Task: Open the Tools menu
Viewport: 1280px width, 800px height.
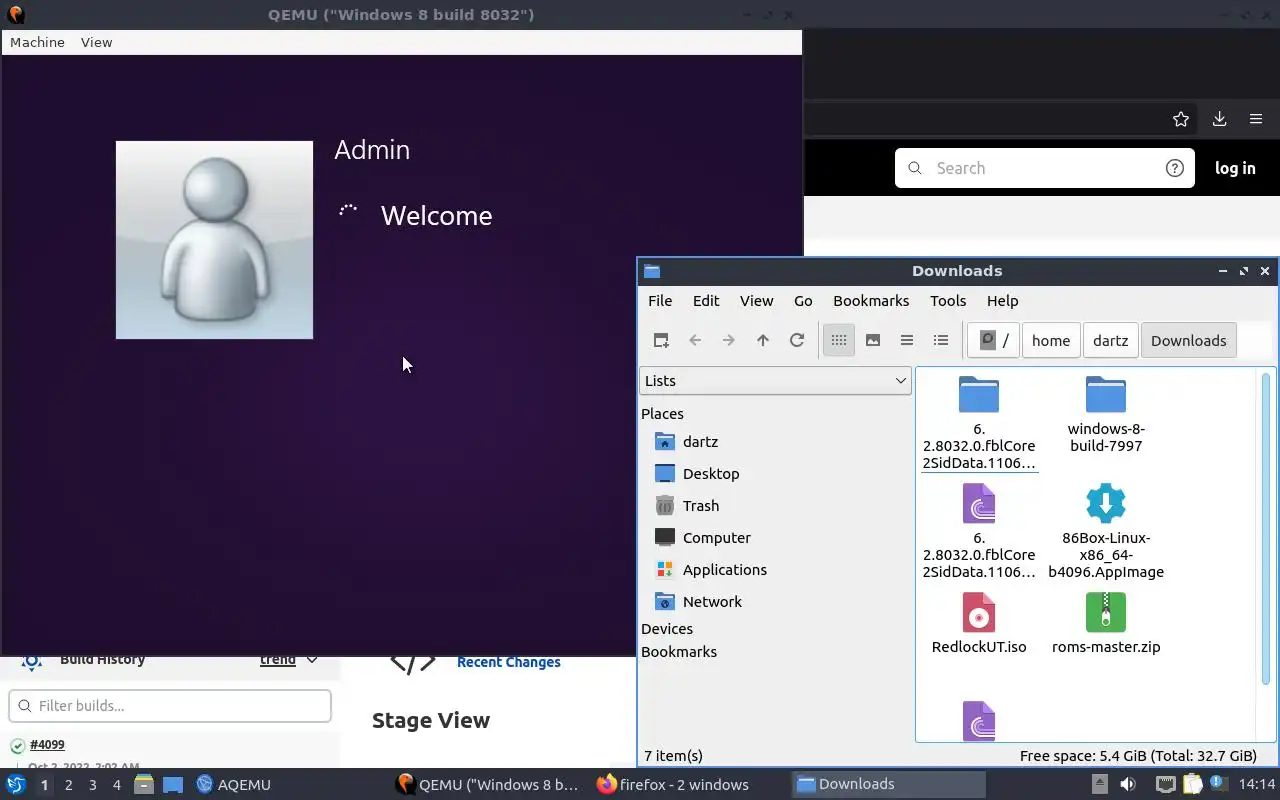Action: coord(948,300)
